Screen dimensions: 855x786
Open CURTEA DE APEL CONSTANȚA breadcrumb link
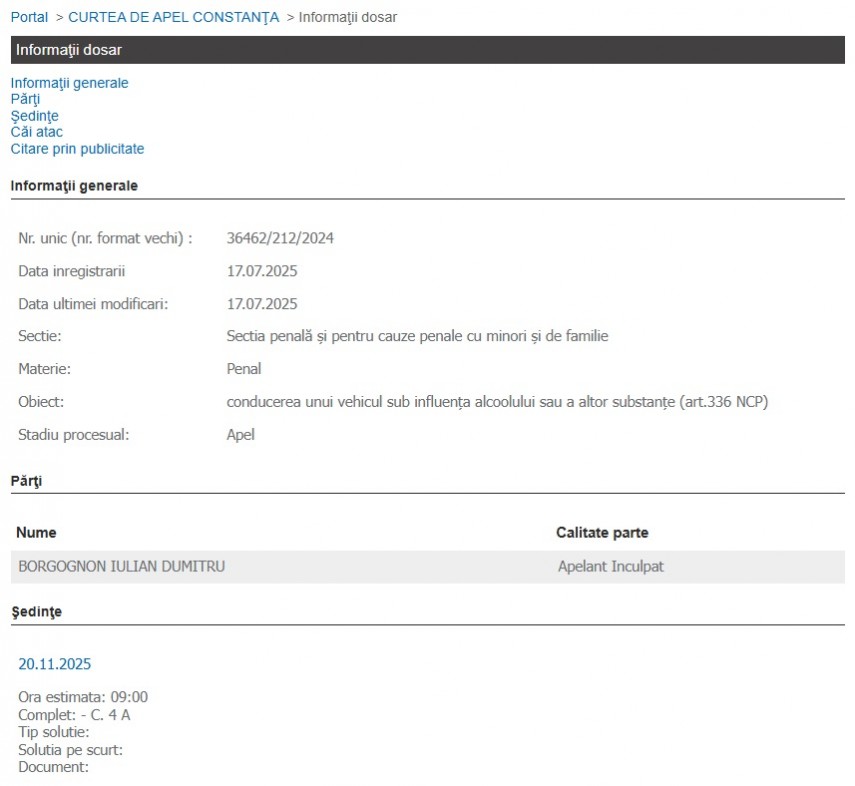[x=173, y=17]
